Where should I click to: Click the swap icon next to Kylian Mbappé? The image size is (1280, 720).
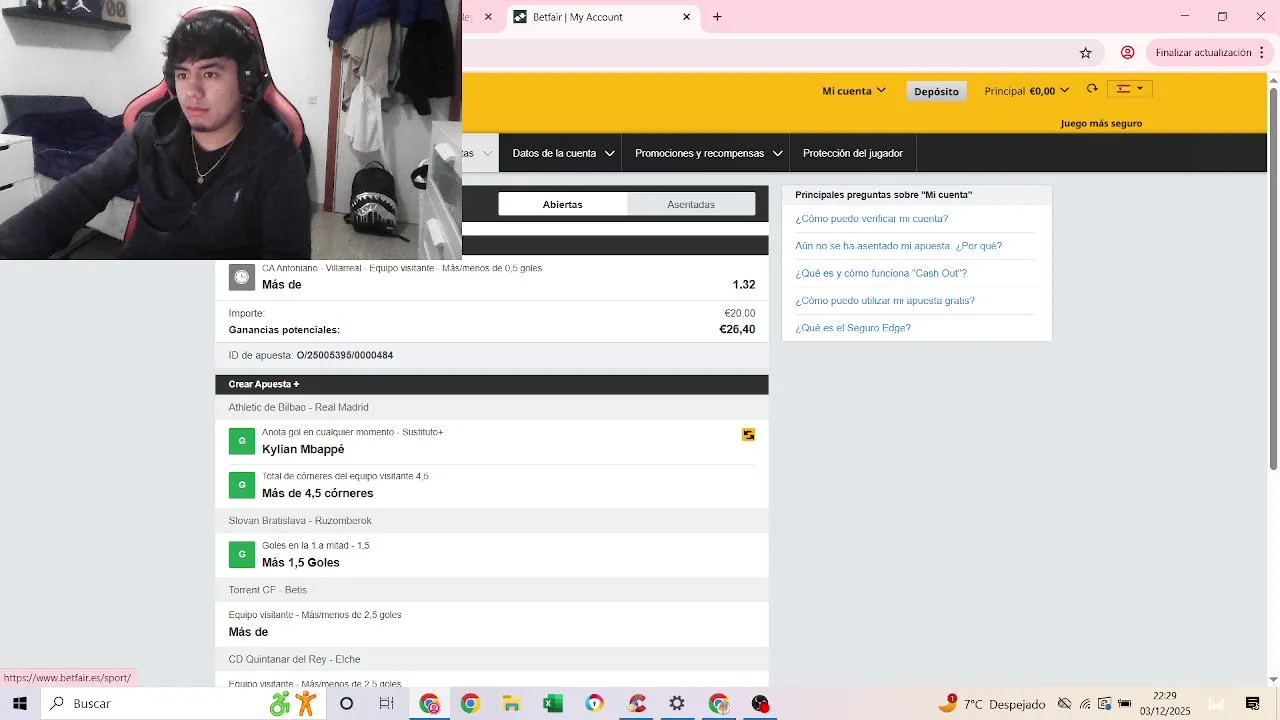[748, 435]
